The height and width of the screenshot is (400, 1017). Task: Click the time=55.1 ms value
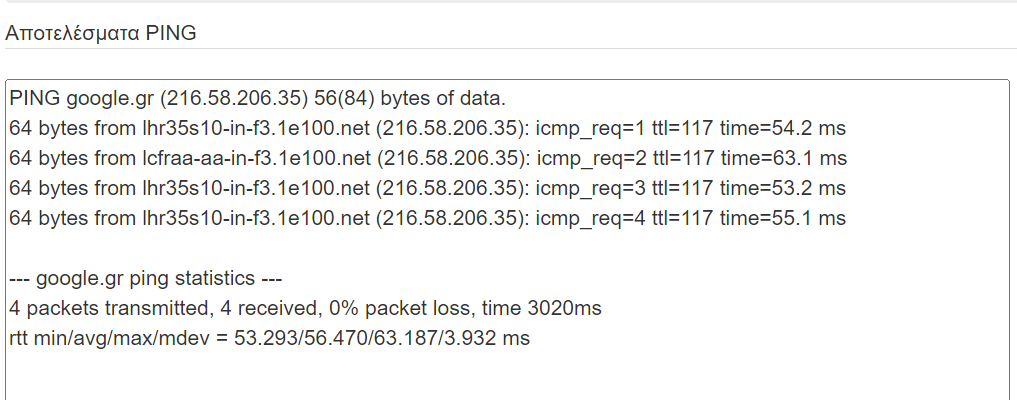pos(783,218)
